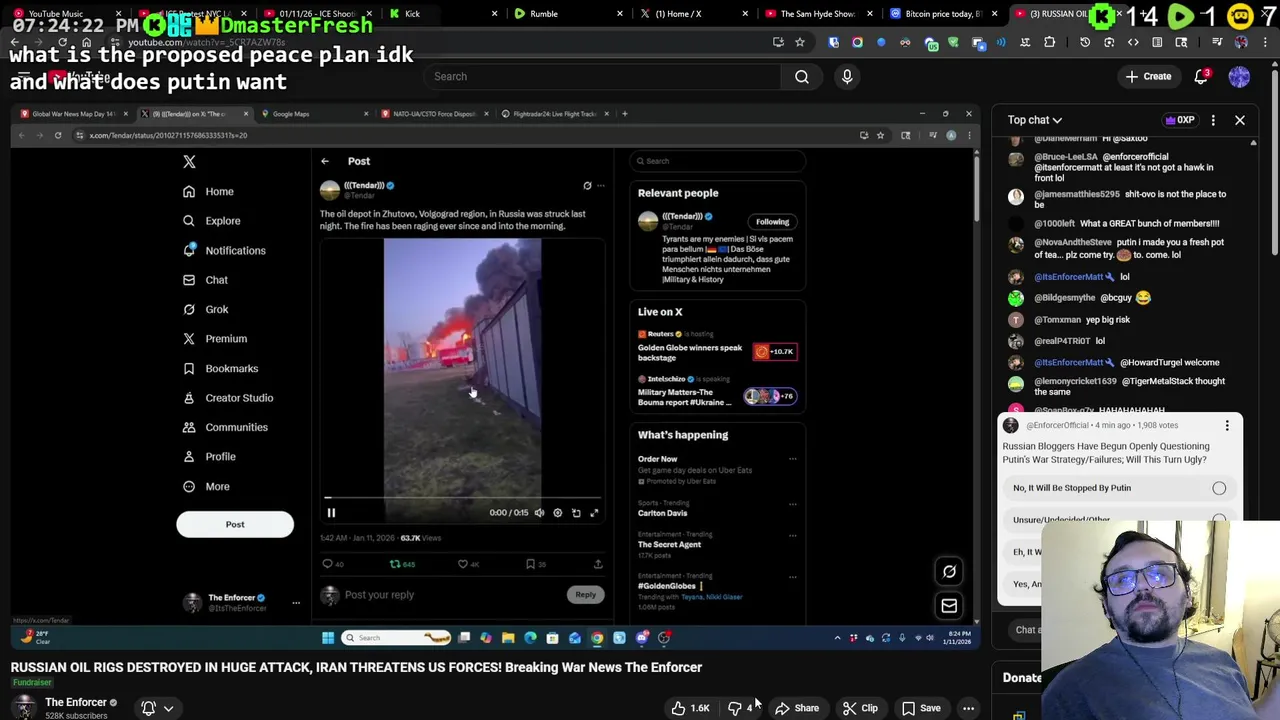This screenshot has width=1280, height=720.
Task: Share the video
Action: tap(797, 708)
